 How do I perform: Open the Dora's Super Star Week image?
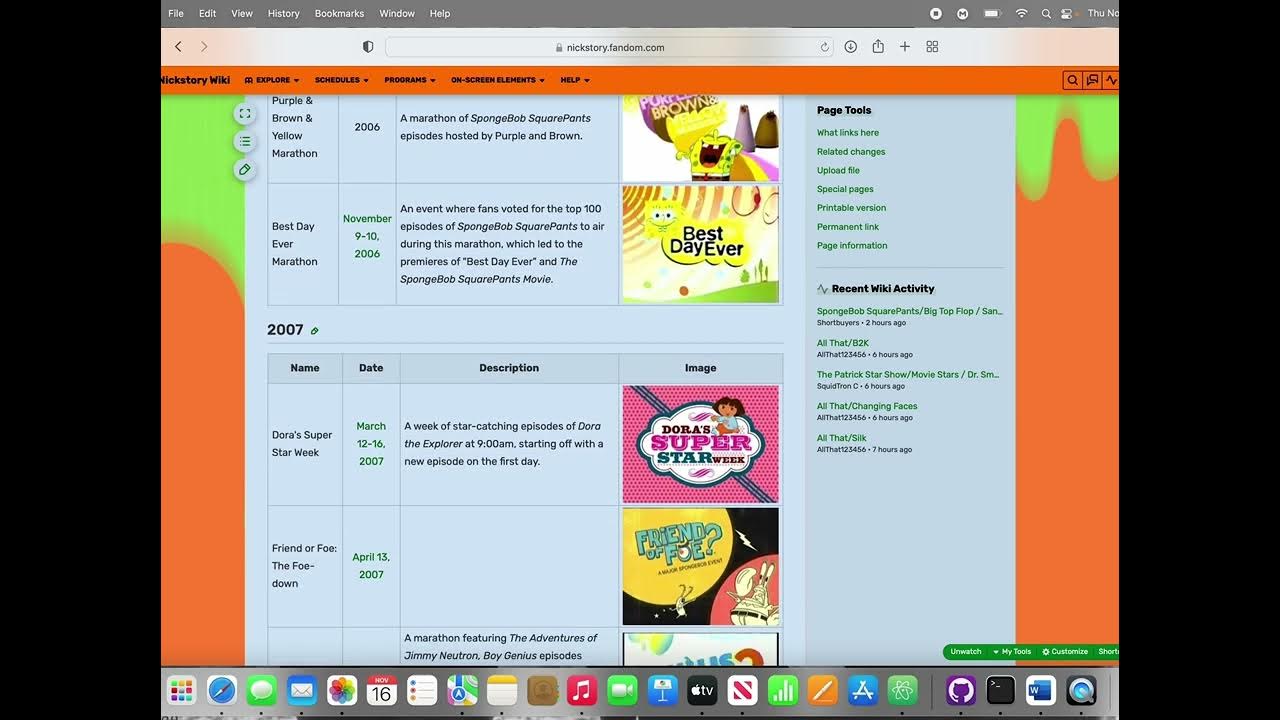point(700,444)
